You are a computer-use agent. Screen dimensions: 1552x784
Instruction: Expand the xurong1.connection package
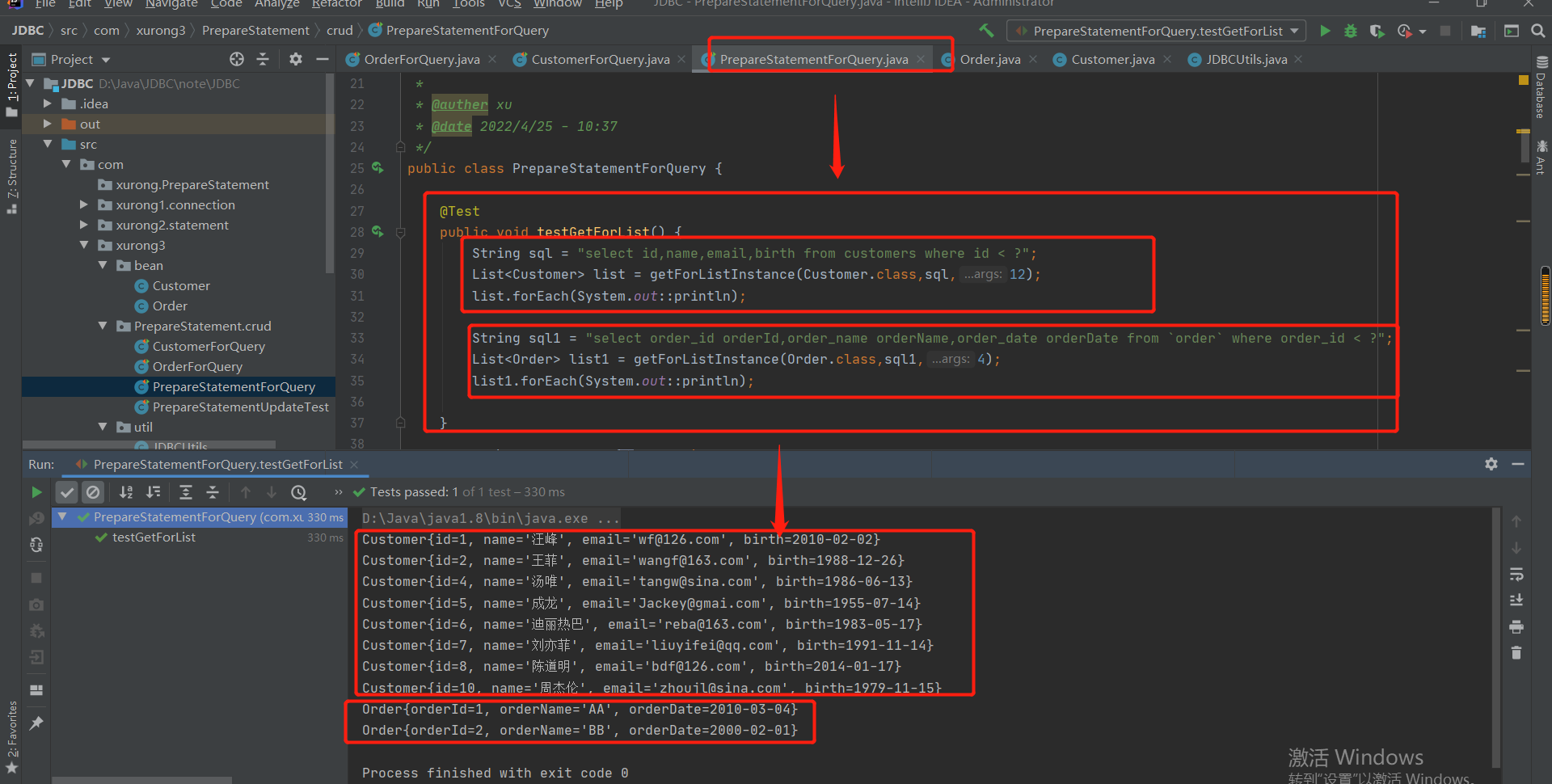tap(83, 204)
